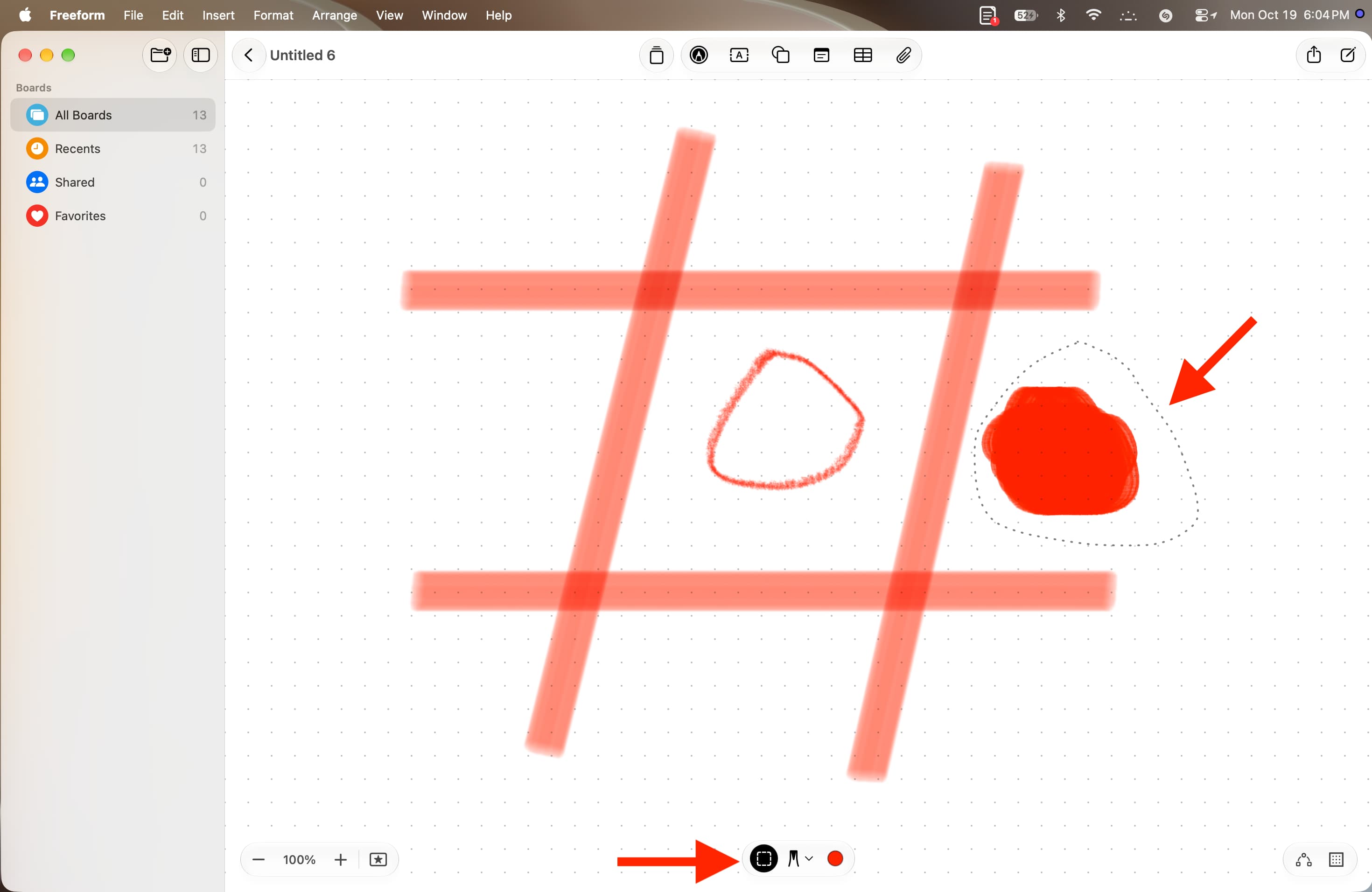Image resolution: width=1372 pixels, height=892 pixels.
Task: Open Favorites boards
Action: (113, 216)
